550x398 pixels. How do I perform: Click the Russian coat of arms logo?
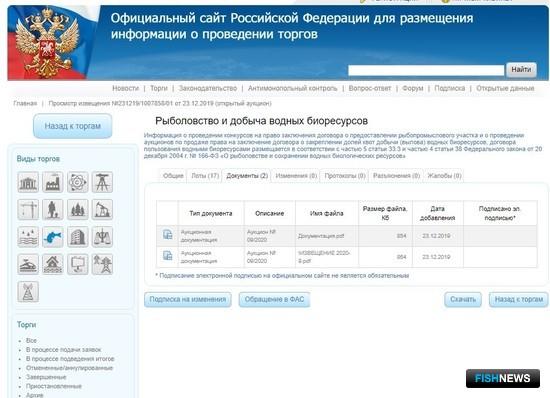tap(46, 43)
